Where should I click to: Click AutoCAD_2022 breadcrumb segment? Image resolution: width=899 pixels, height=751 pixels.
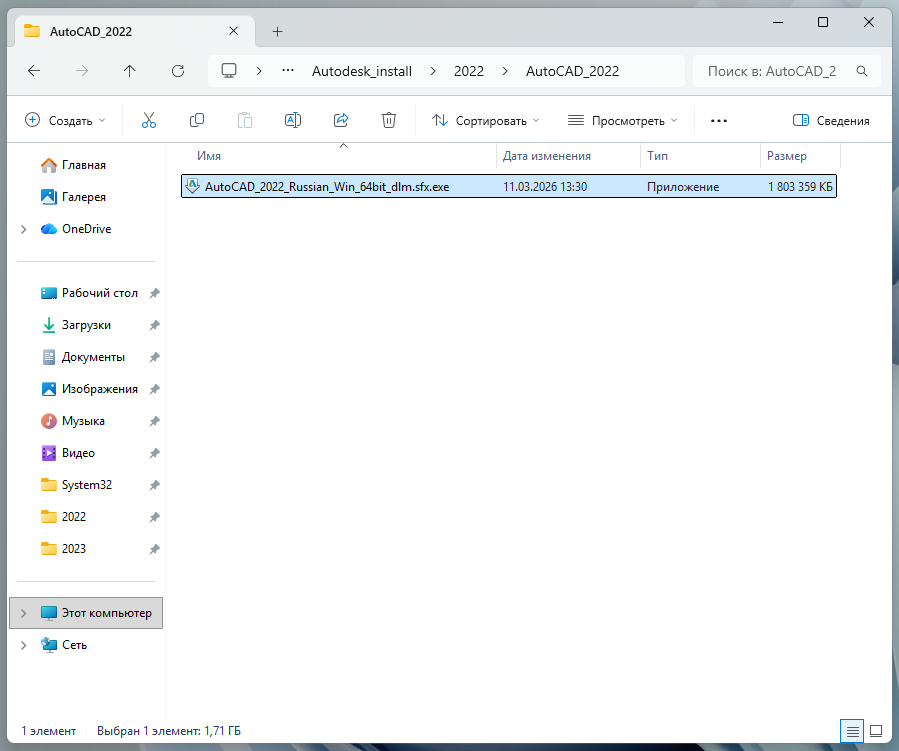click(573, 71)
